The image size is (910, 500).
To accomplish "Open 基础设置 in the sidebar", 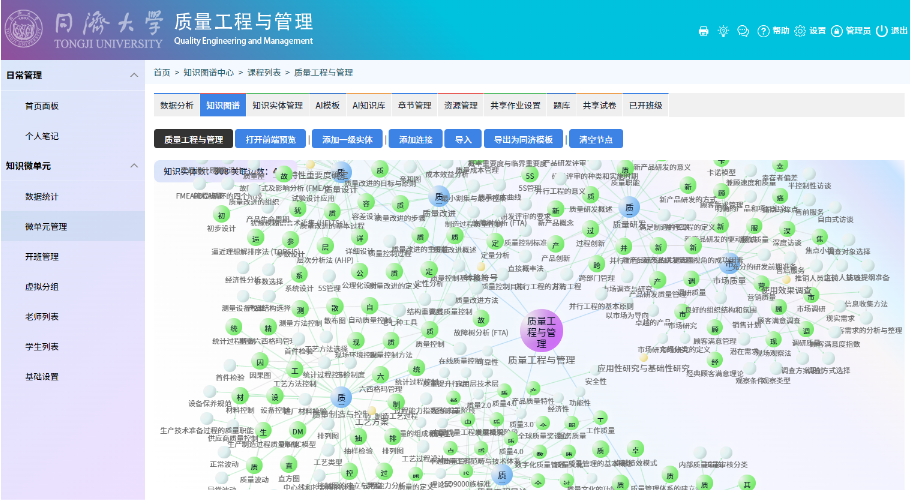I will 42,376.
